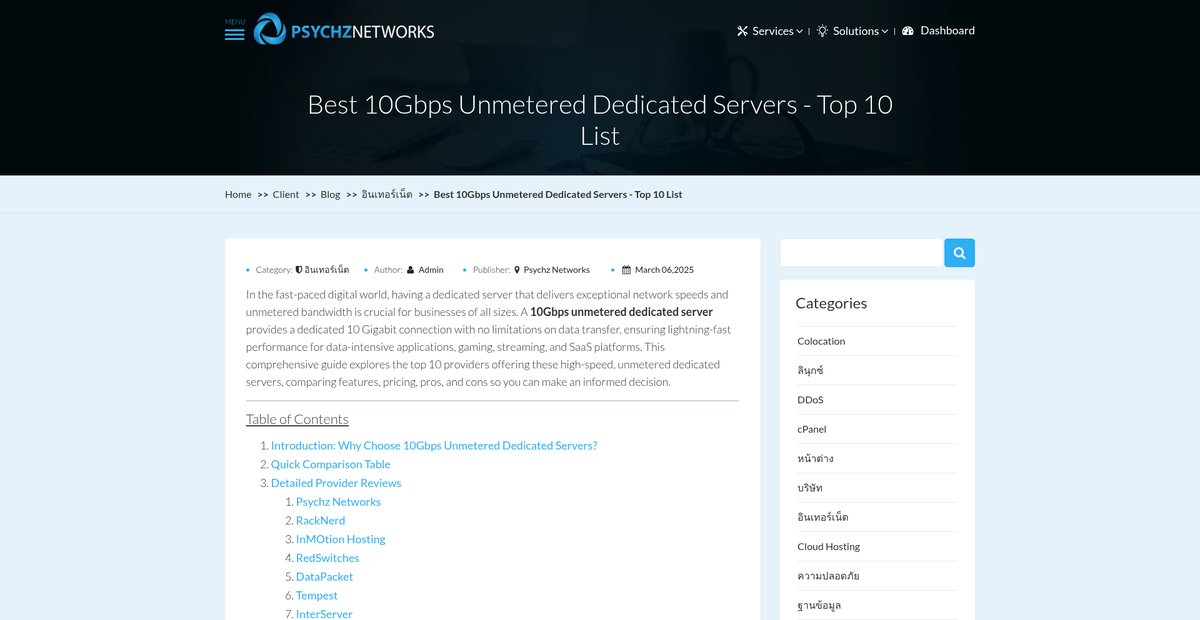The height and width of the screenshot is (620, 1200).
Task: Open InMOtion Hosting contents link
Action: point(340,539)
